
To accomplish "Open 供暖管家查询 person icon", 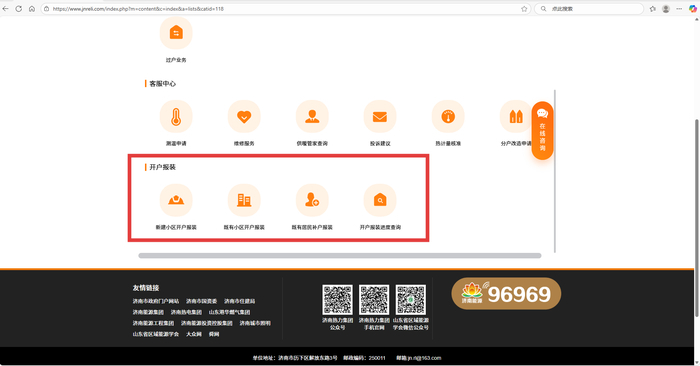I will (x=312, y=116).
